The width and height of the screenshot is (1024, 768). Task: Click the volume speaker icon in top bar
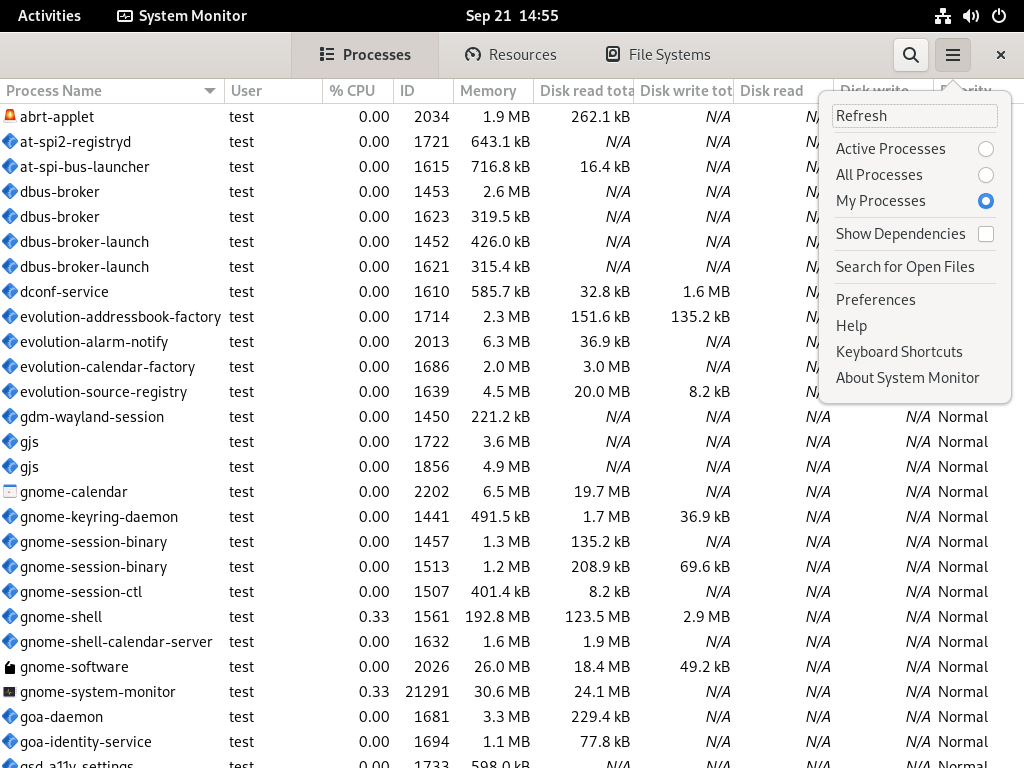tap(970, 16)
